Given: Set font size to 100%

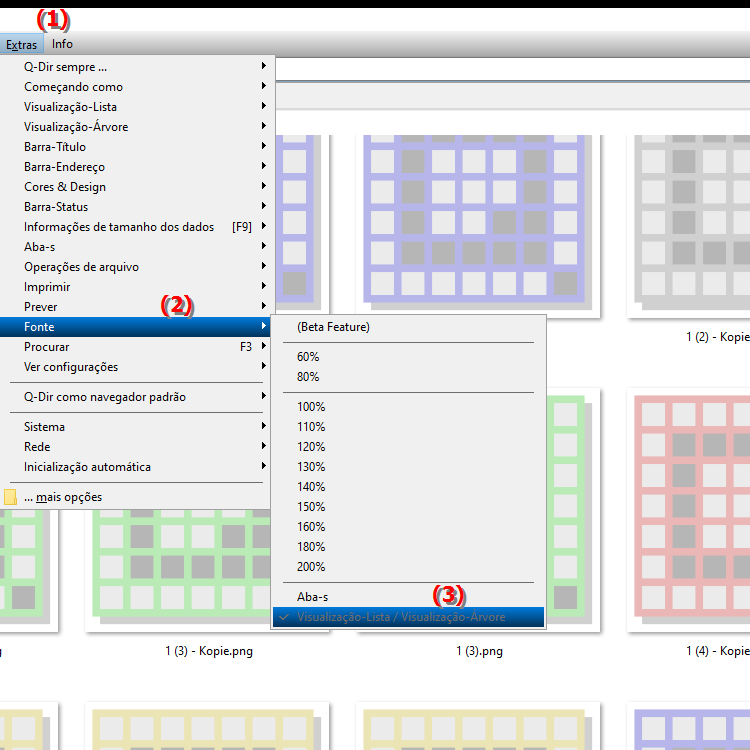Looking at the screenshot, I should coord(408,407).
